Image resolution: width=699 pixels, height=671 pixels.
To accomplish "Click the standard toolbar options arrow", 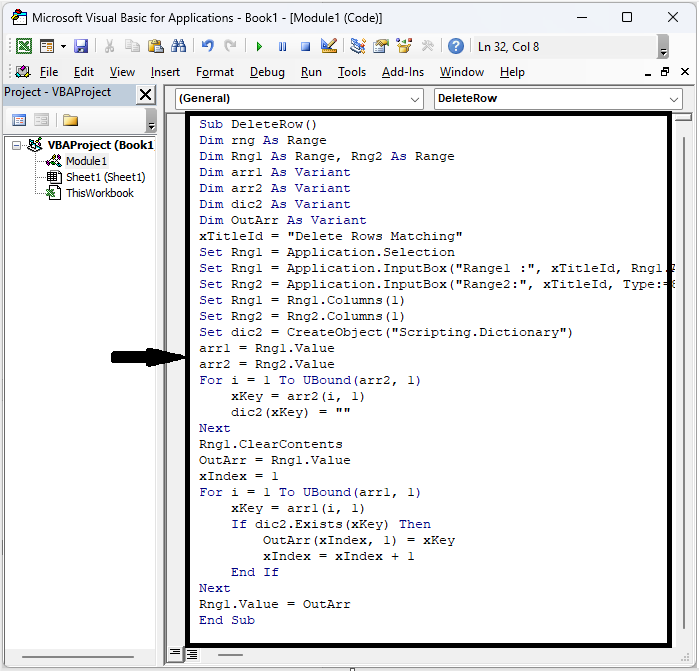I will click(x=663, y=46).
